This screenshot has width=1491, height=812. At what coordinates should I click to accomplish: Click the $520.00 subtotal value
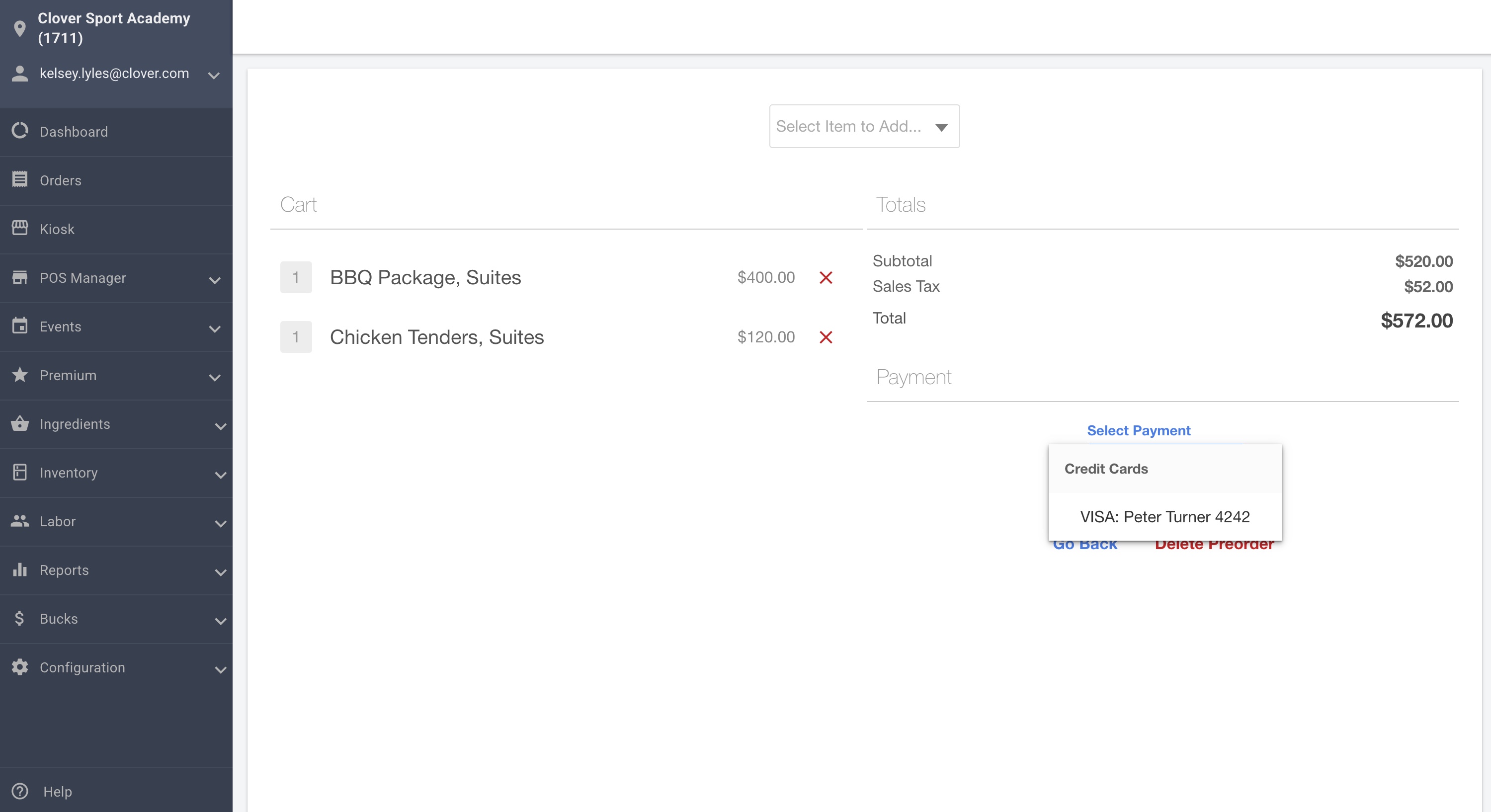[1424, 261]
